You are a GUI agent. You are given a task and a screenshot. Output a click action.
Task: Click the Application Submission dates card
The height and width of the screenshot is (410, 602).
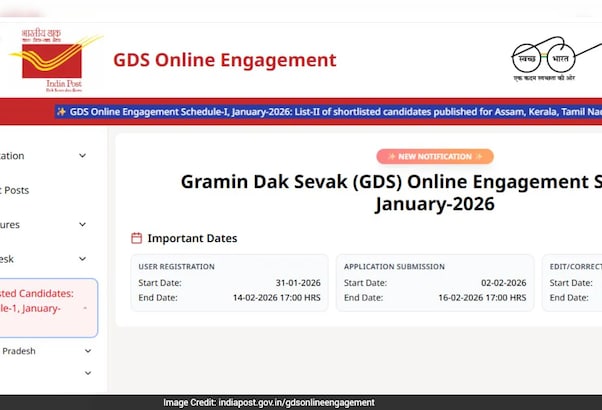pos(435,283)
